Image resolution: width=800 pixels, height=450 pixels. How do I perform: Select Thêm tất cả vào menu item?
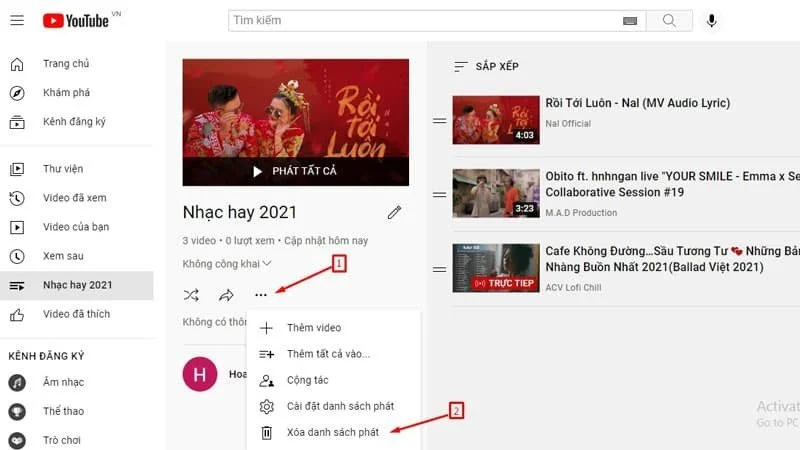(334, 354)
